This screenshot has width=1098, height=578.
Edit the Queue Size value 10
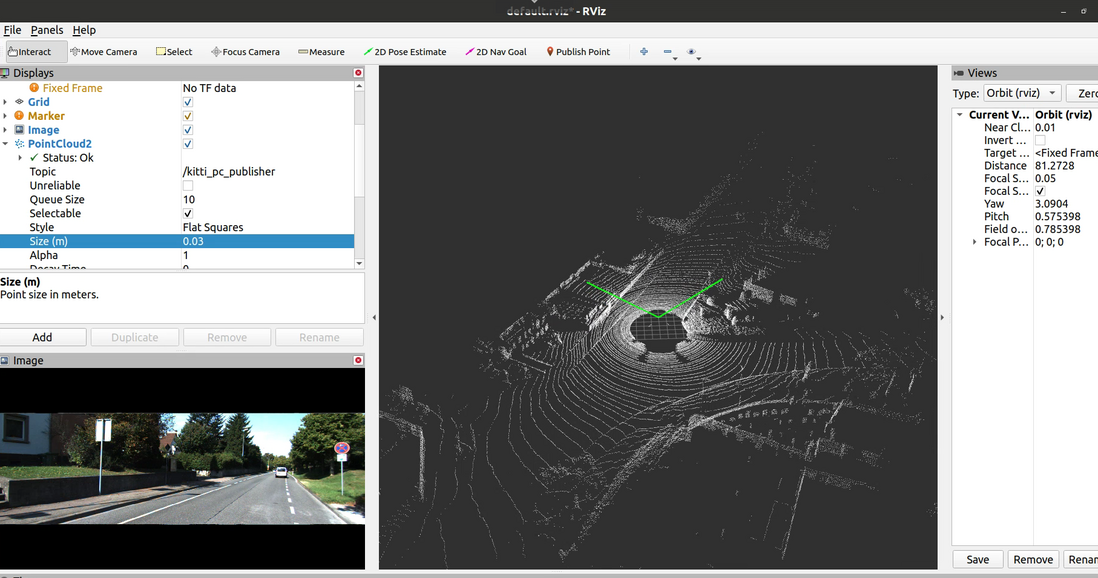pos(267,200)
